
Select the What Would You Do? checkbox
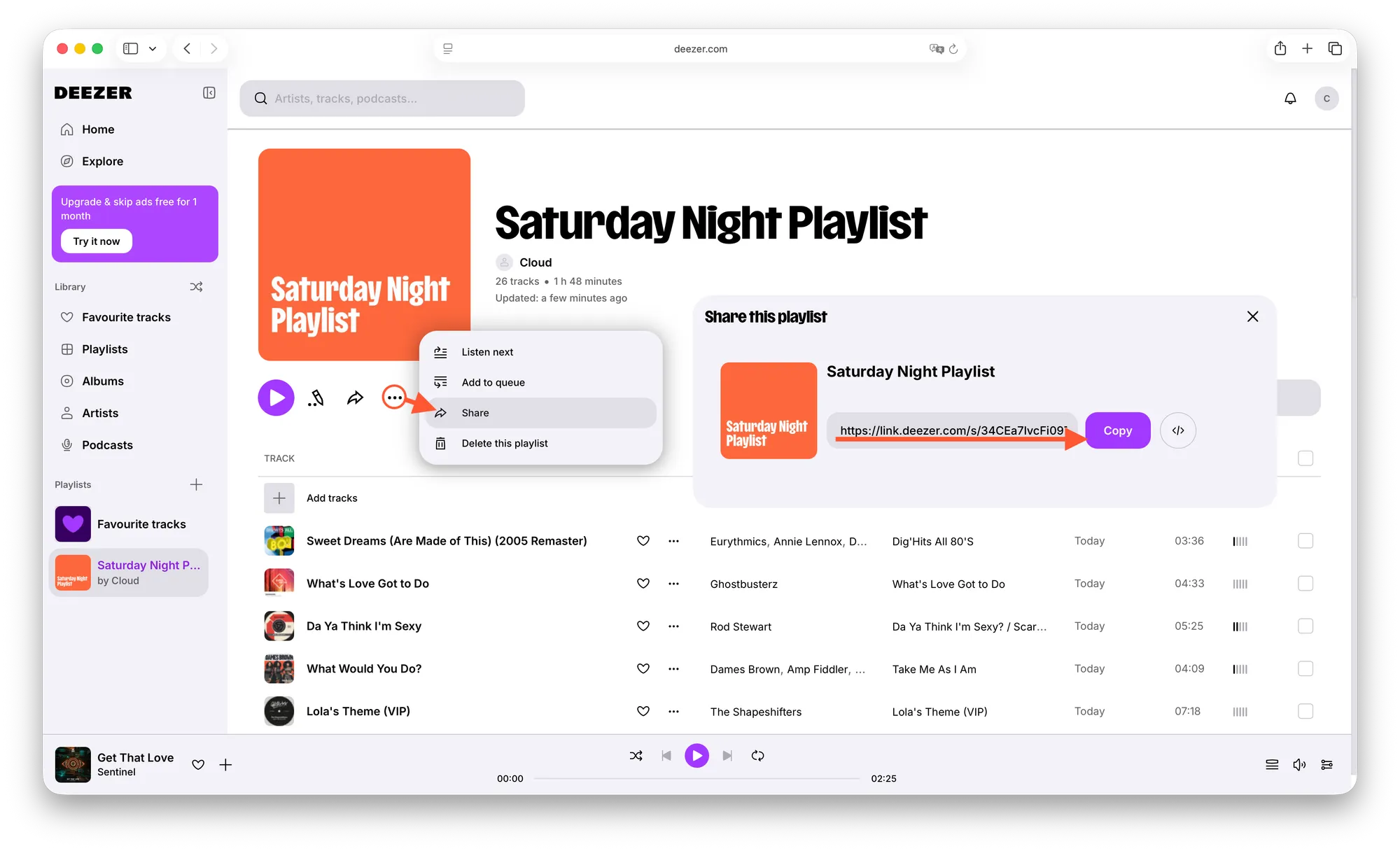tap(1305, 669)
